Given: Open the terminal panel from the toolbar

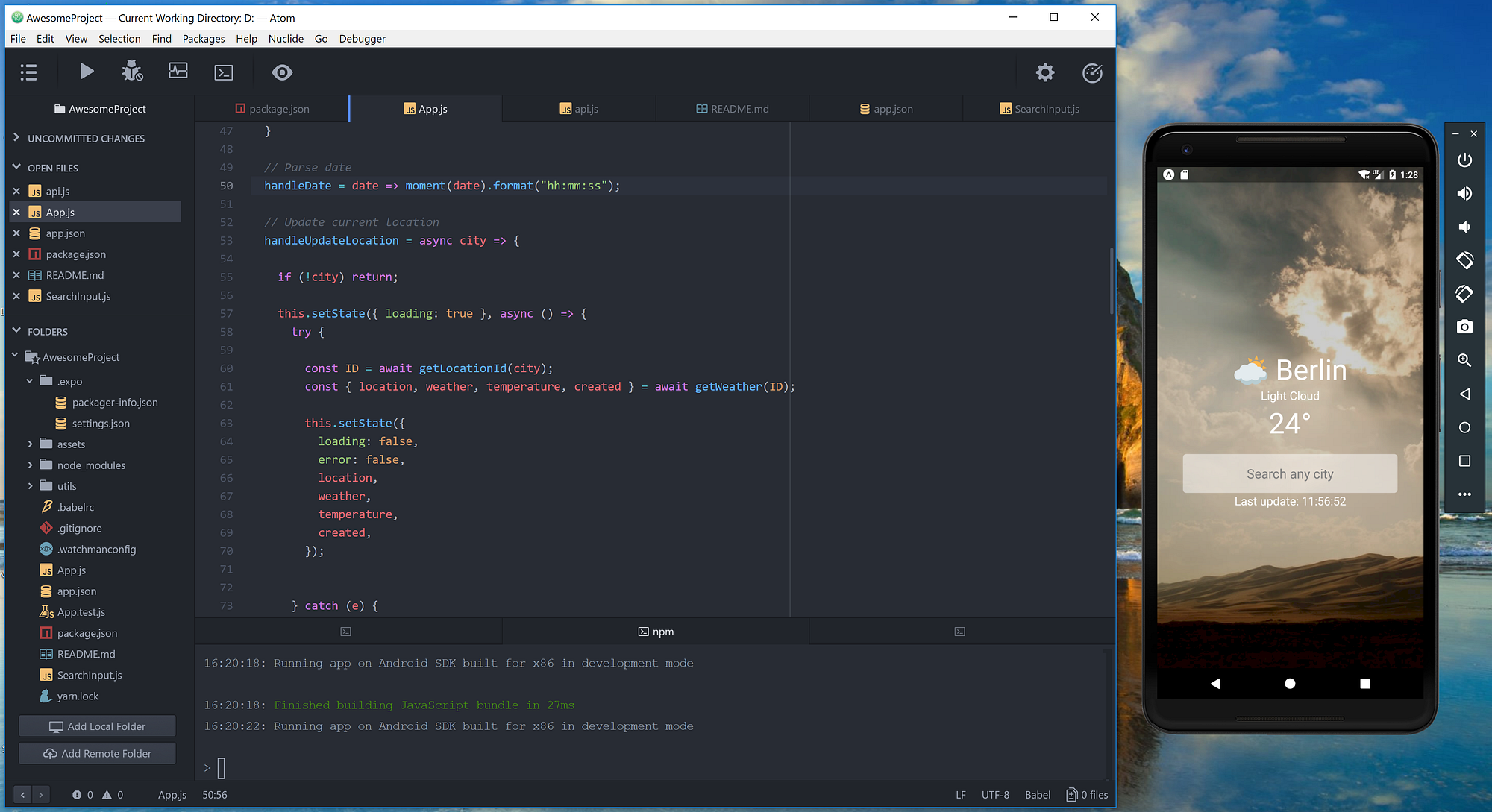Looking at the screenshot, I should (224, 72).
